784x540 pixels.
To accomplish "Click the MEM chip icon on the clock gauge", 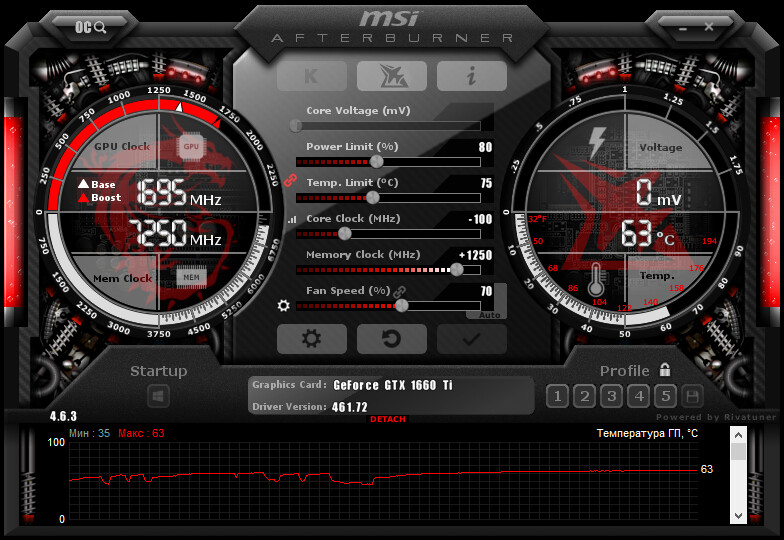I will pos(191,278).
